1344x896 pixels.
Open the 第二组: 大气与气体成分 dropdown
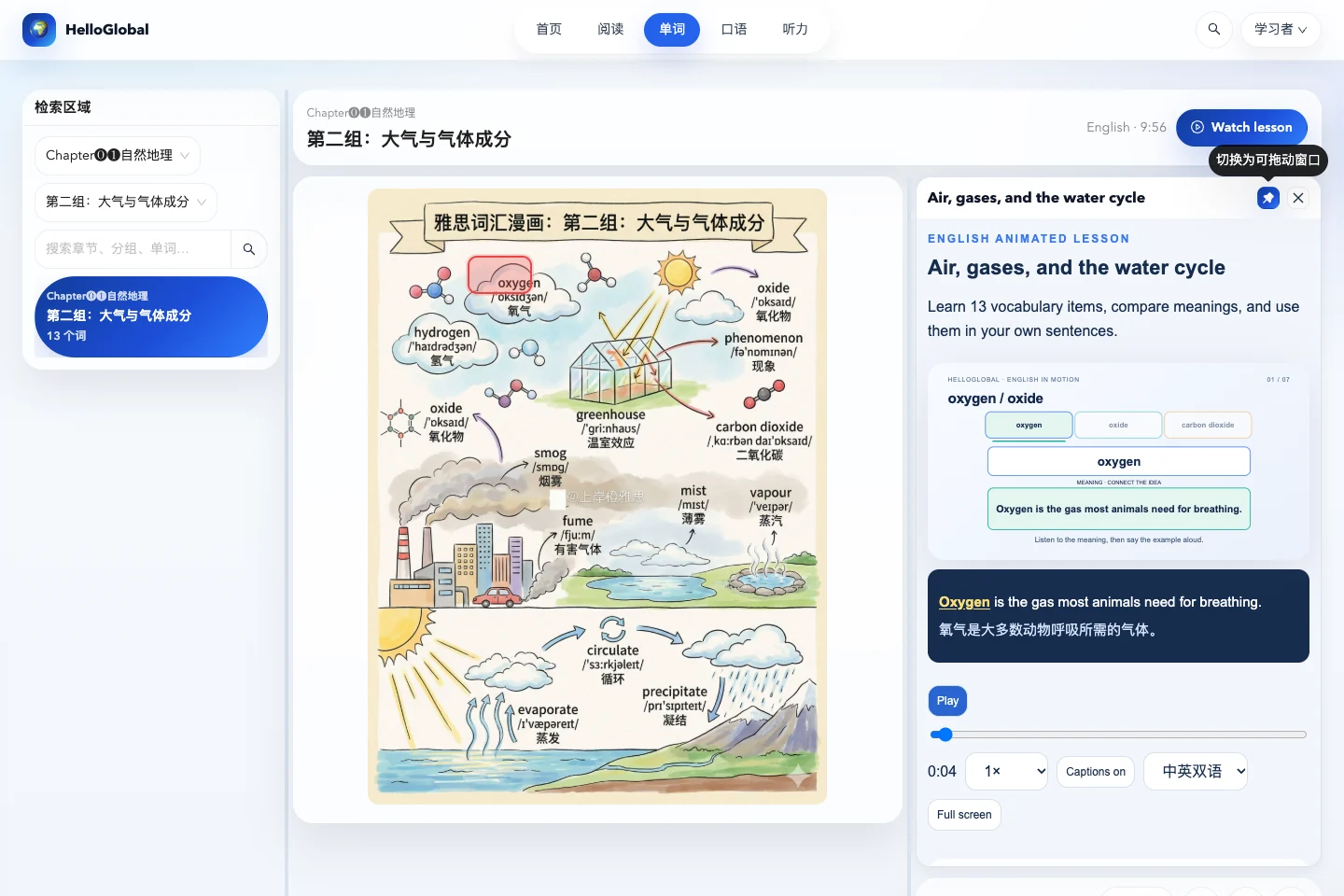click(126, 203)
